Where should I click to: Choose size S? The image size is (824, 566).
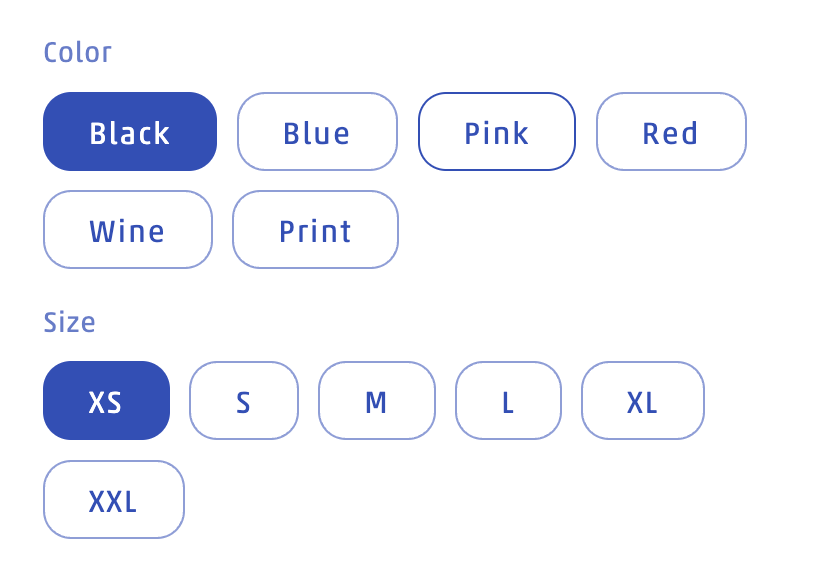(x=244, y=401)
